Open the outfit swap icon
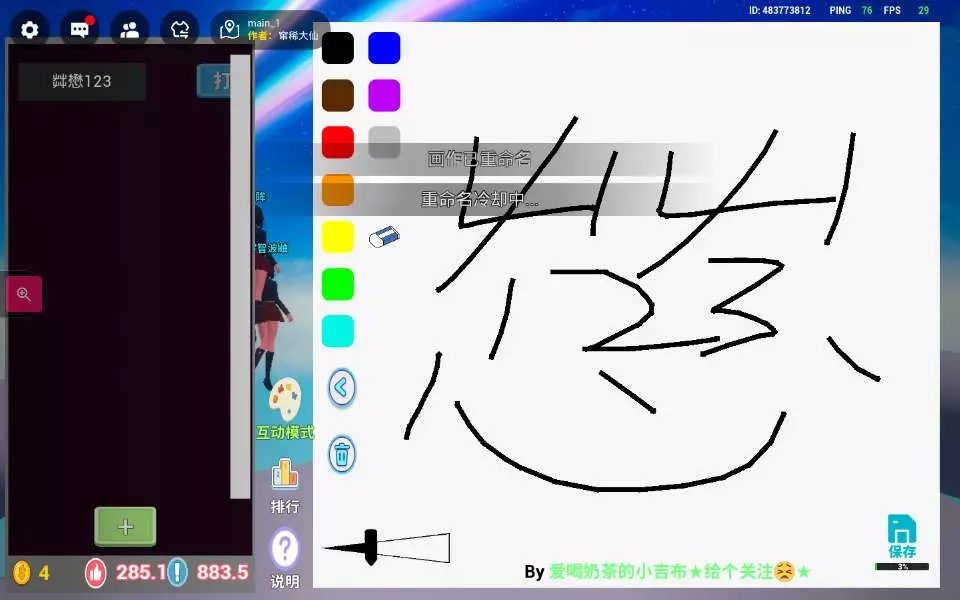 [180, 29]
